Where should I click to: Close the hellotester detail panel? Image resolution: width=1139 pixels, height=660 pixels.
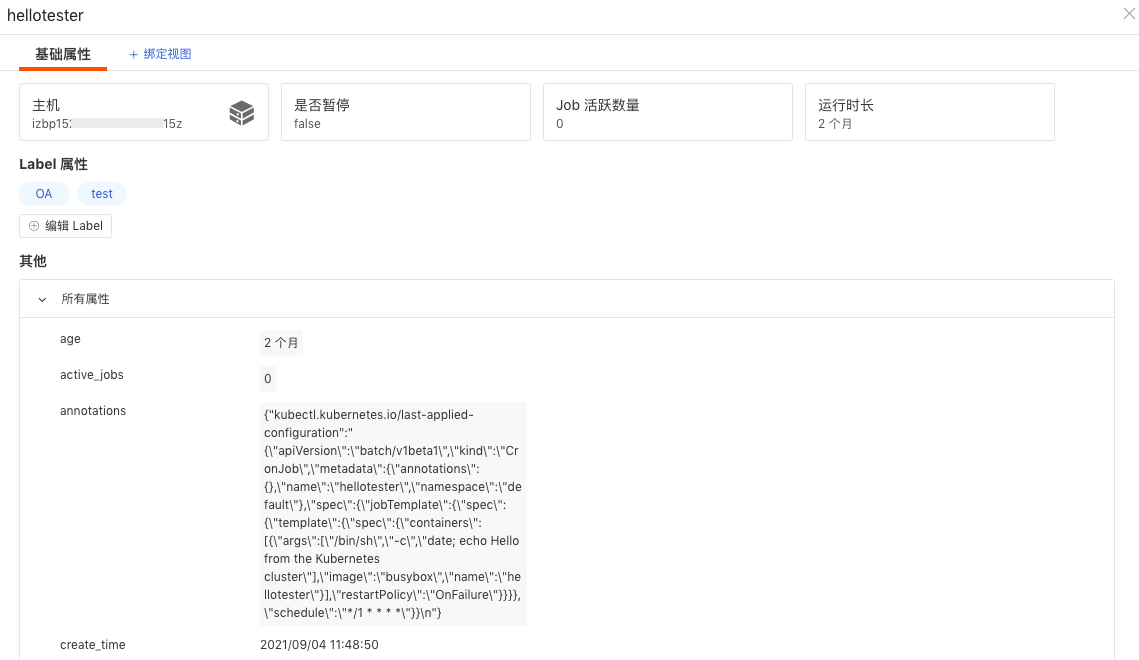[1129, 14]
